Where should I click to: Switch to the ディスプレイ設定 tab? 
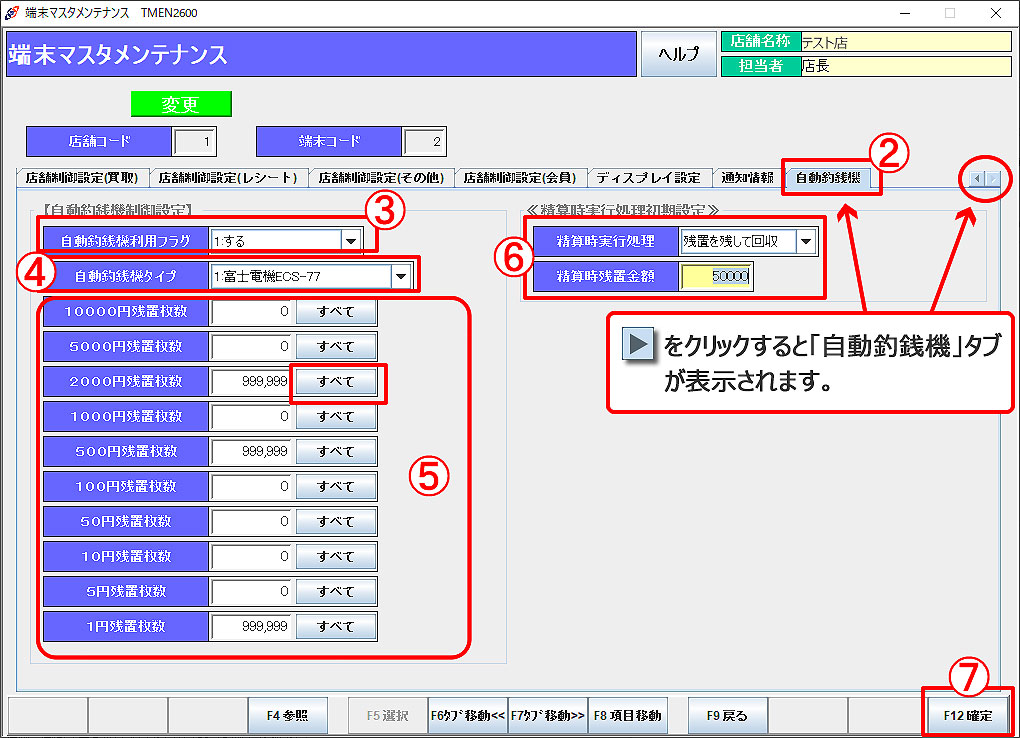[x=649, y=177]
